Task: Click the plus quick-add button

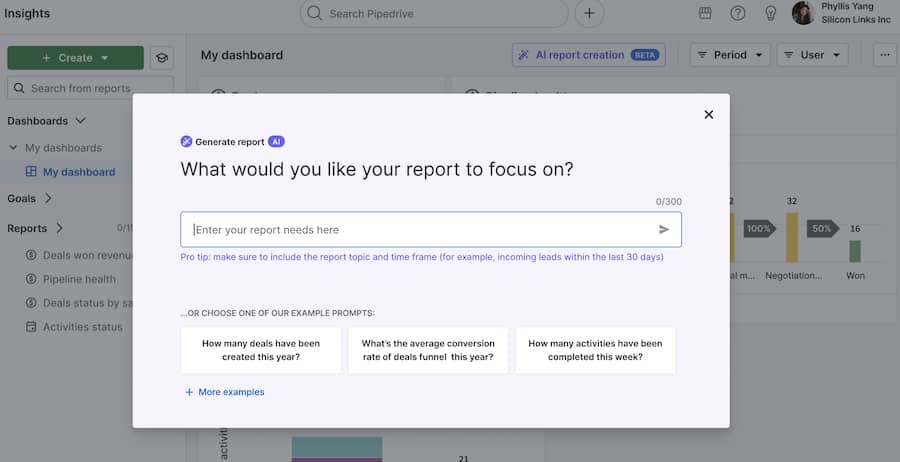Action: coord(589,13)
